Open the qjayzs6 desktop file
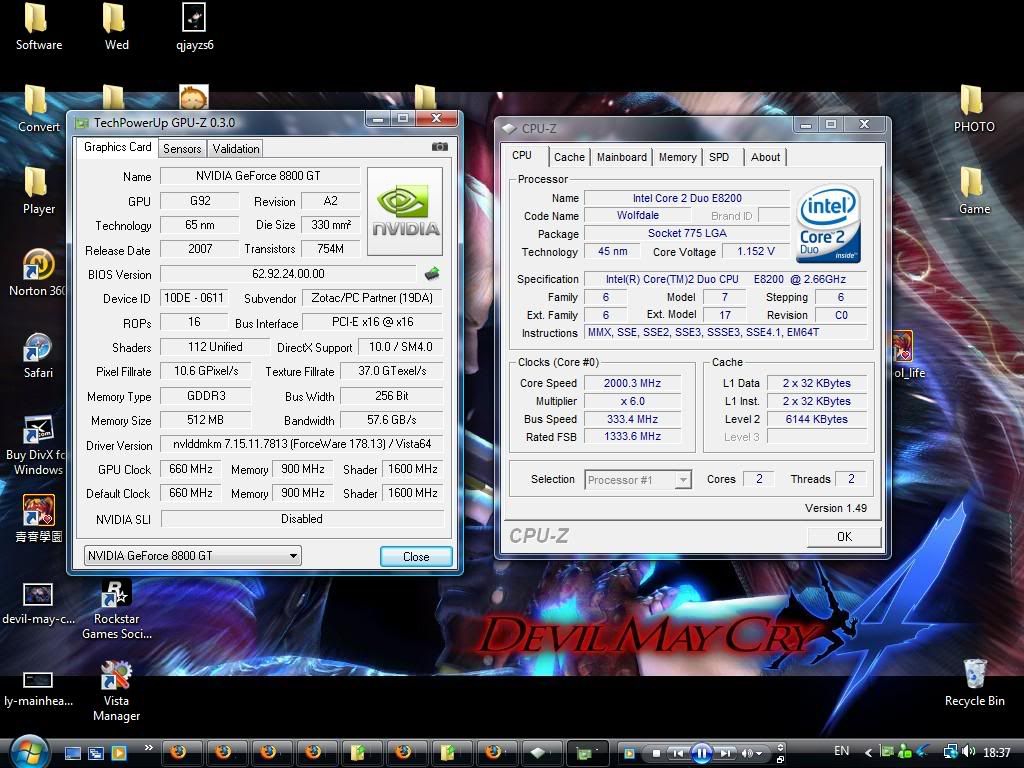Screen dimensions: 1024x768 point(195,27)
